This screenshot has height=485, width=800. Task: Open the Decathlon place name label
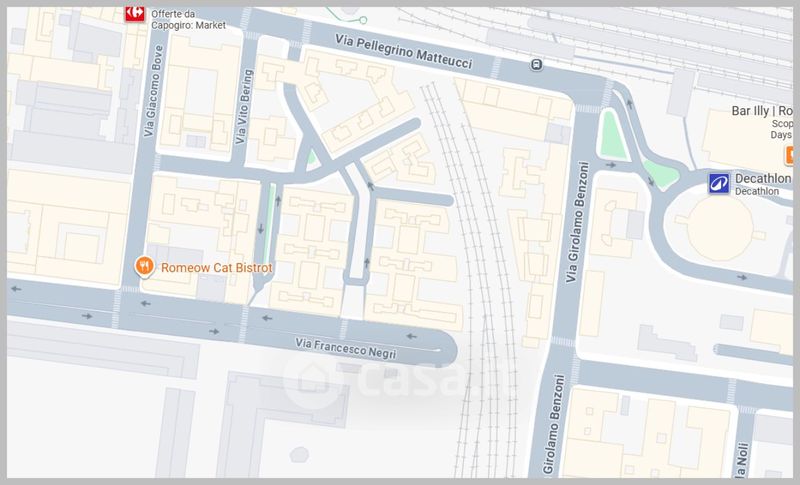tap(765, 177)
